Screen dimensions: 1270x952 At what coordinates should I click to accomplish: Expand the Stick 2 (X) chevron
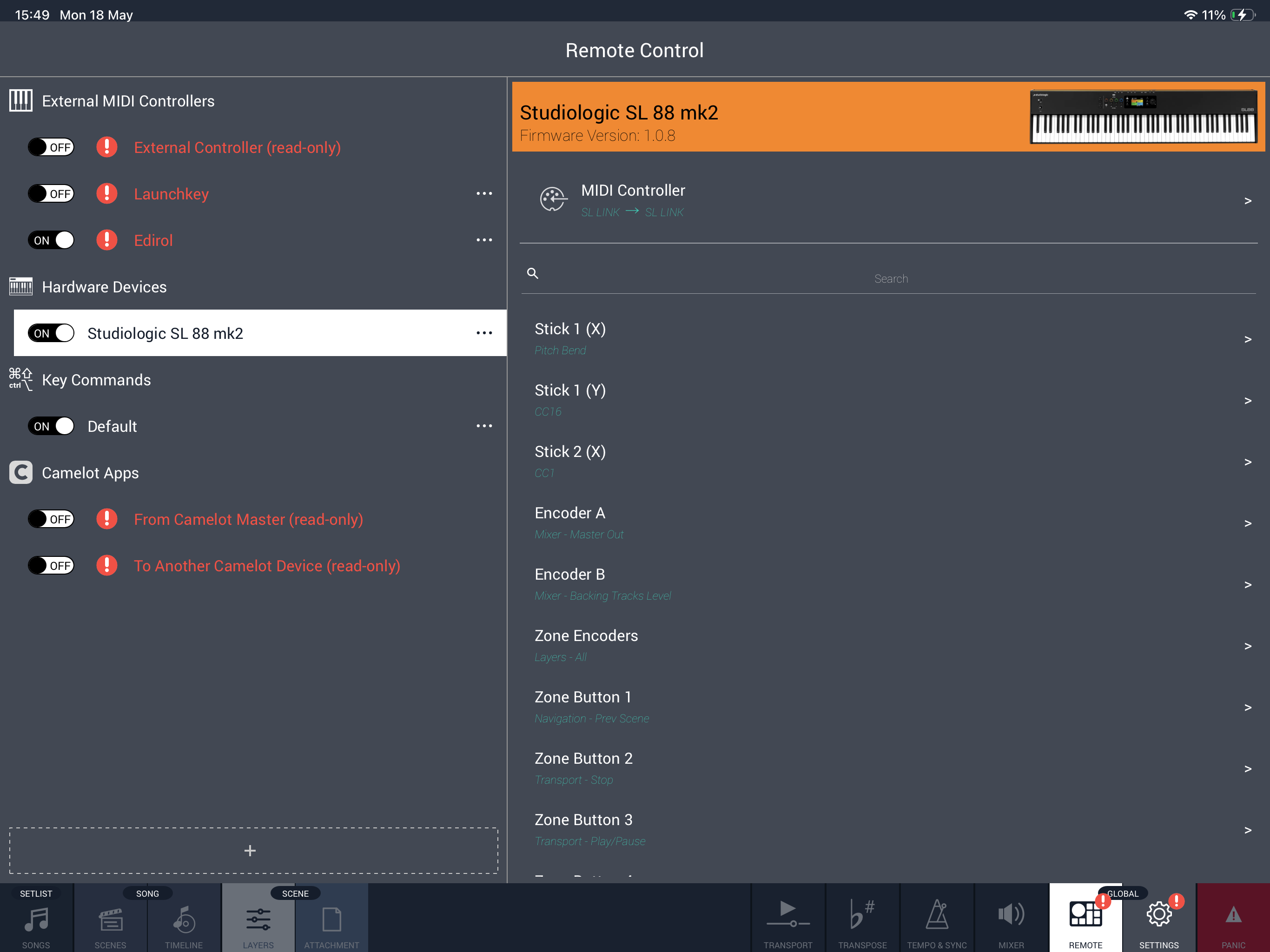click(x=1247, y=462)
